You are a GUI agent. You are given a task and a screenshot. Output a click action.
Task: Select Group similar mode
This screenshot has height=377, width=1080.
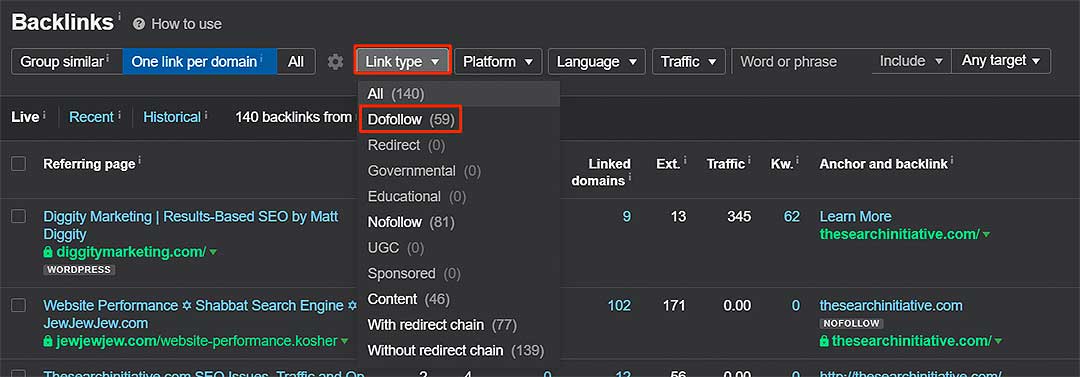pos(67,61)
